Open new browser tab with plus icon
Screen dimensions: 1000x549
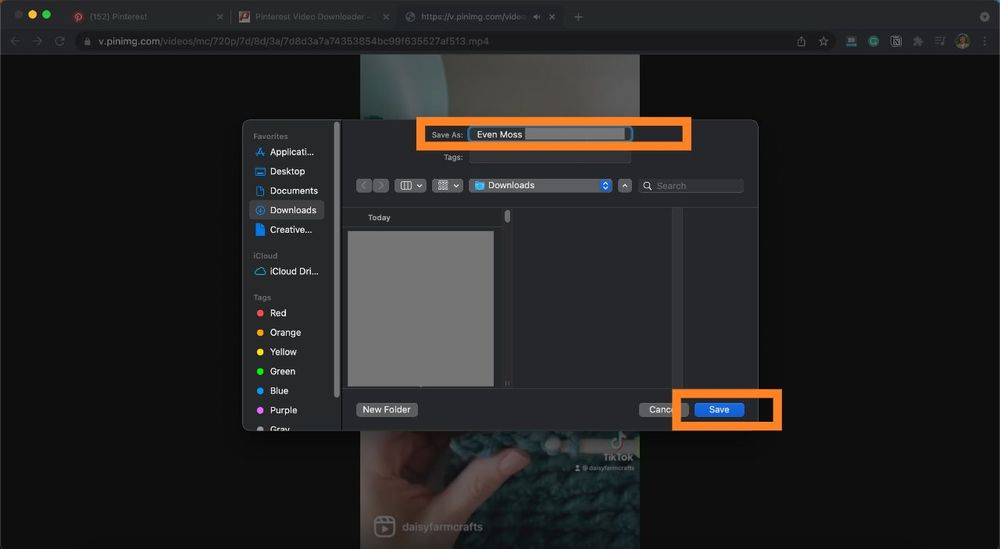578,17
